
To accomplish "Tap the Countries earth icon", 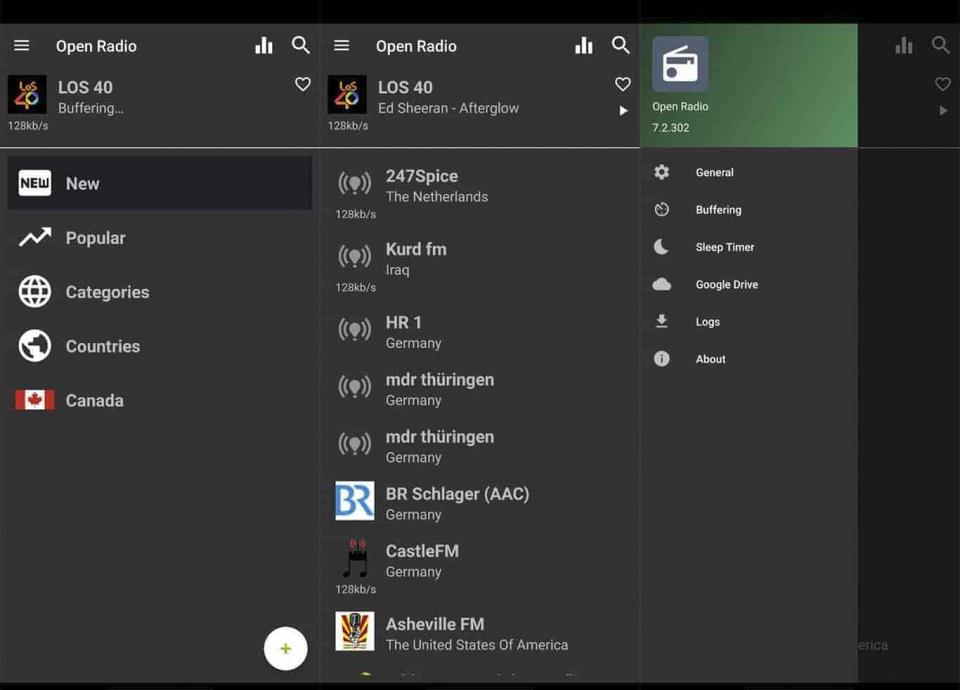I will point(35,346).
